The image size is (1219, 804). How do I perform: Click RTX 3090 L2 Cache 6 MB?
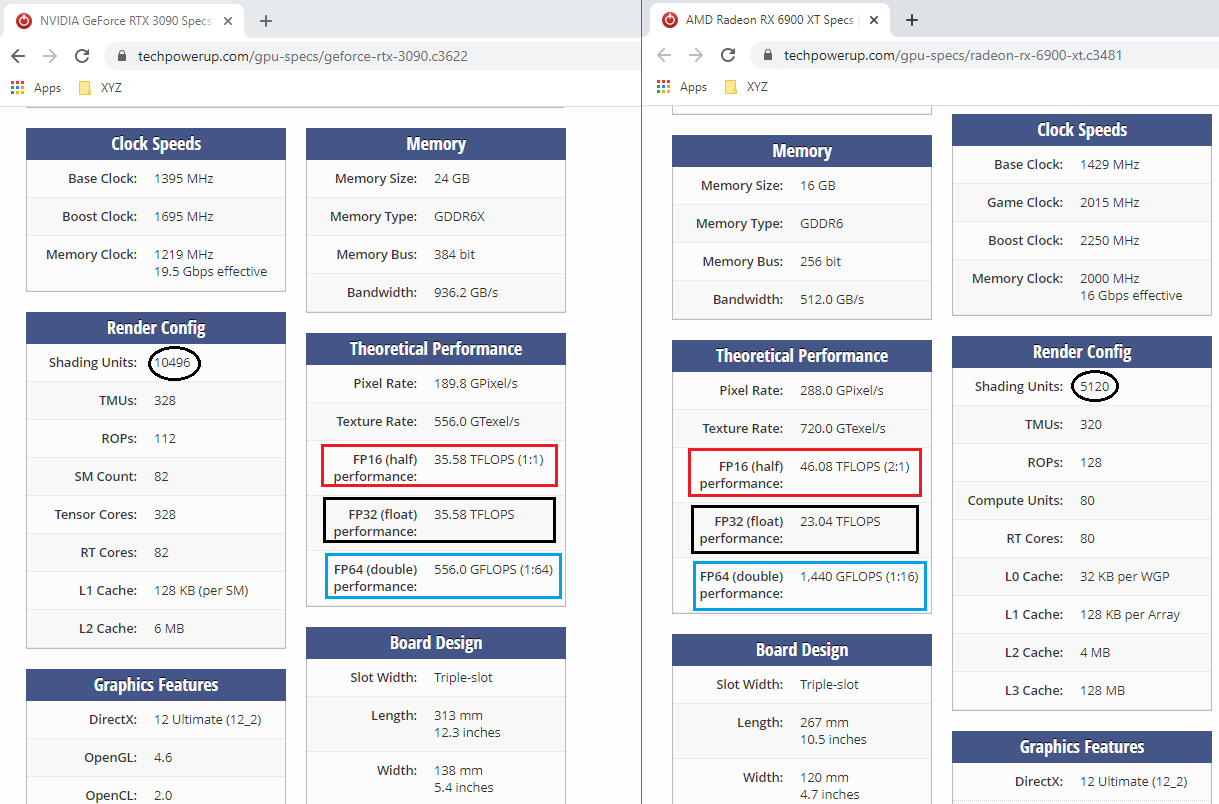pyautogui.click(x=169, y=628)
